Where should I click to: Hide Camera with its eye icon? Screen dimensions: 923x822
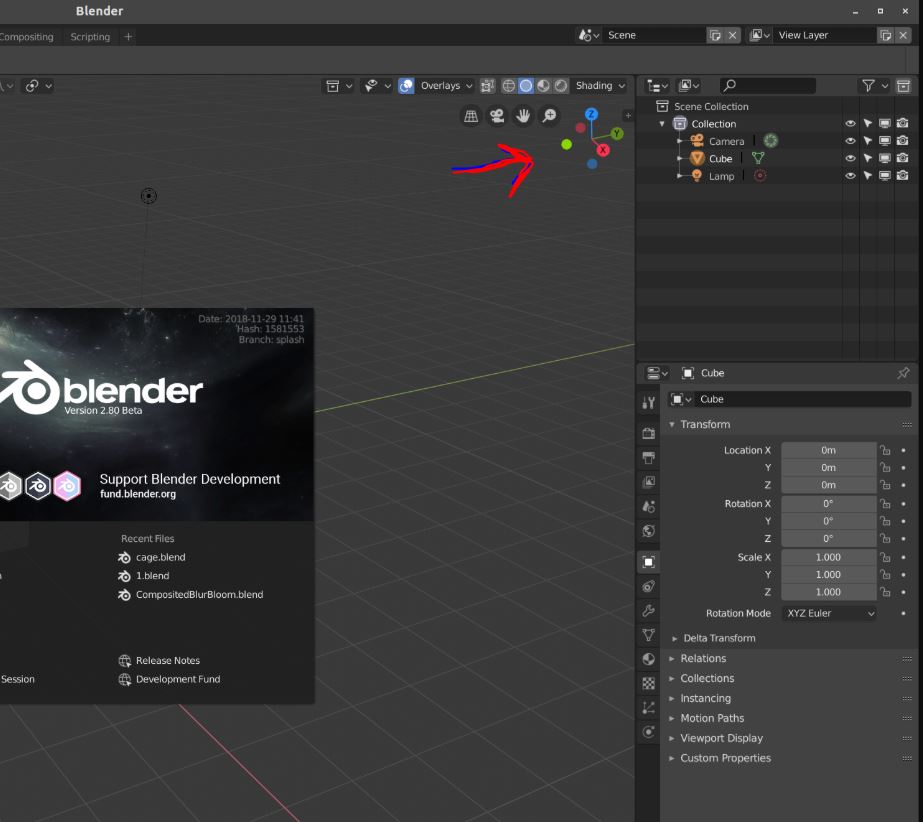point(850,141)
